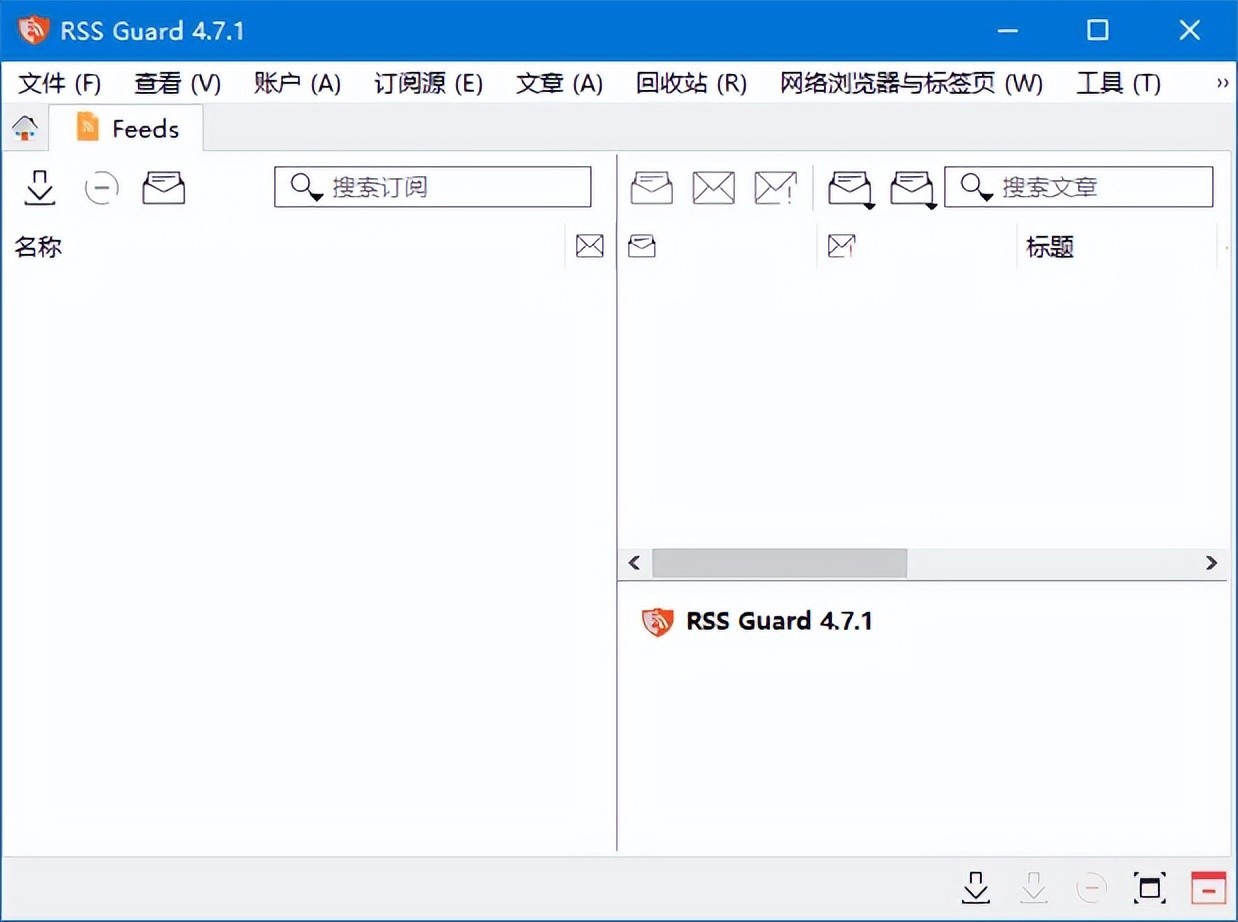The height and width of the screenshot is (922, 1238).
Task: Click the magnifier dropdown in the 搜索文章 box
Action: pyautogui.click(x=976, y=187)
